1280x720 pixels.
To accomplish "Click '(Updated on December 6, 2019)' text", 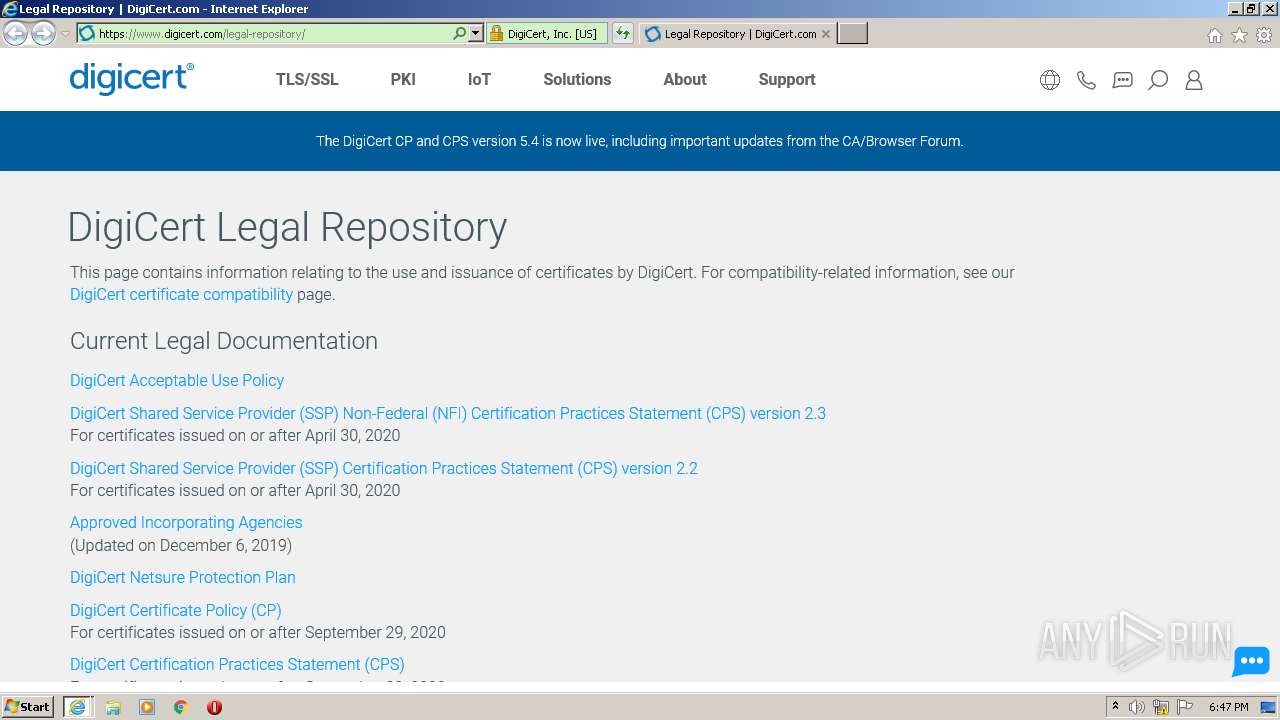I will pos(181,545).
